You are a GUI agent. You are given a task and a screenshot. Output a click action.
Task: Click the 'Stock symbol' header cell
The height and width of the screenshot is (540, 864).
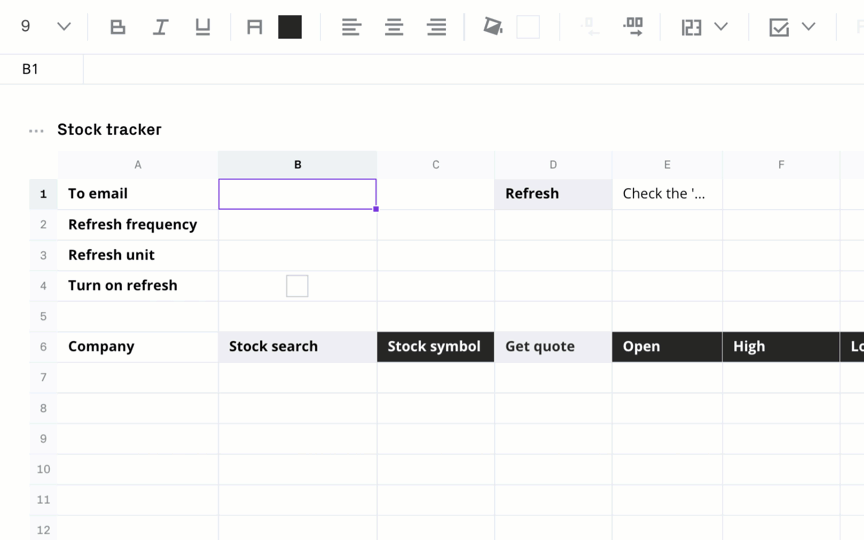tap(436, 347)
